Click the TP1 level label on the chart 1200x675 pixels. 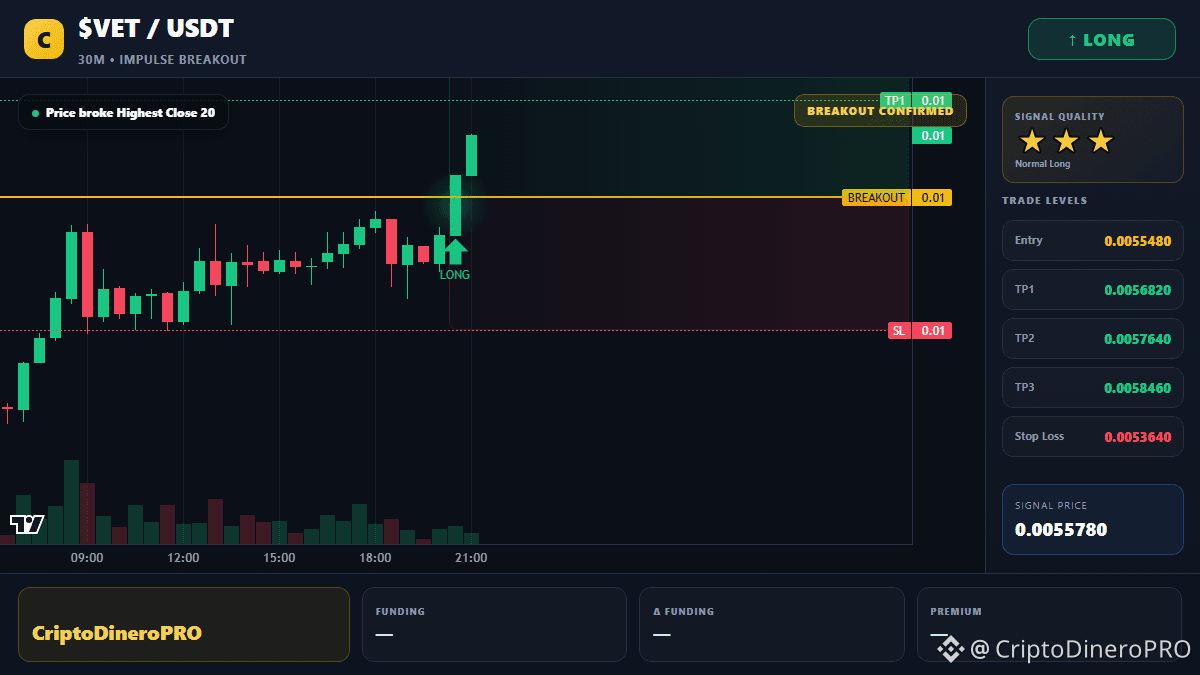895,101
